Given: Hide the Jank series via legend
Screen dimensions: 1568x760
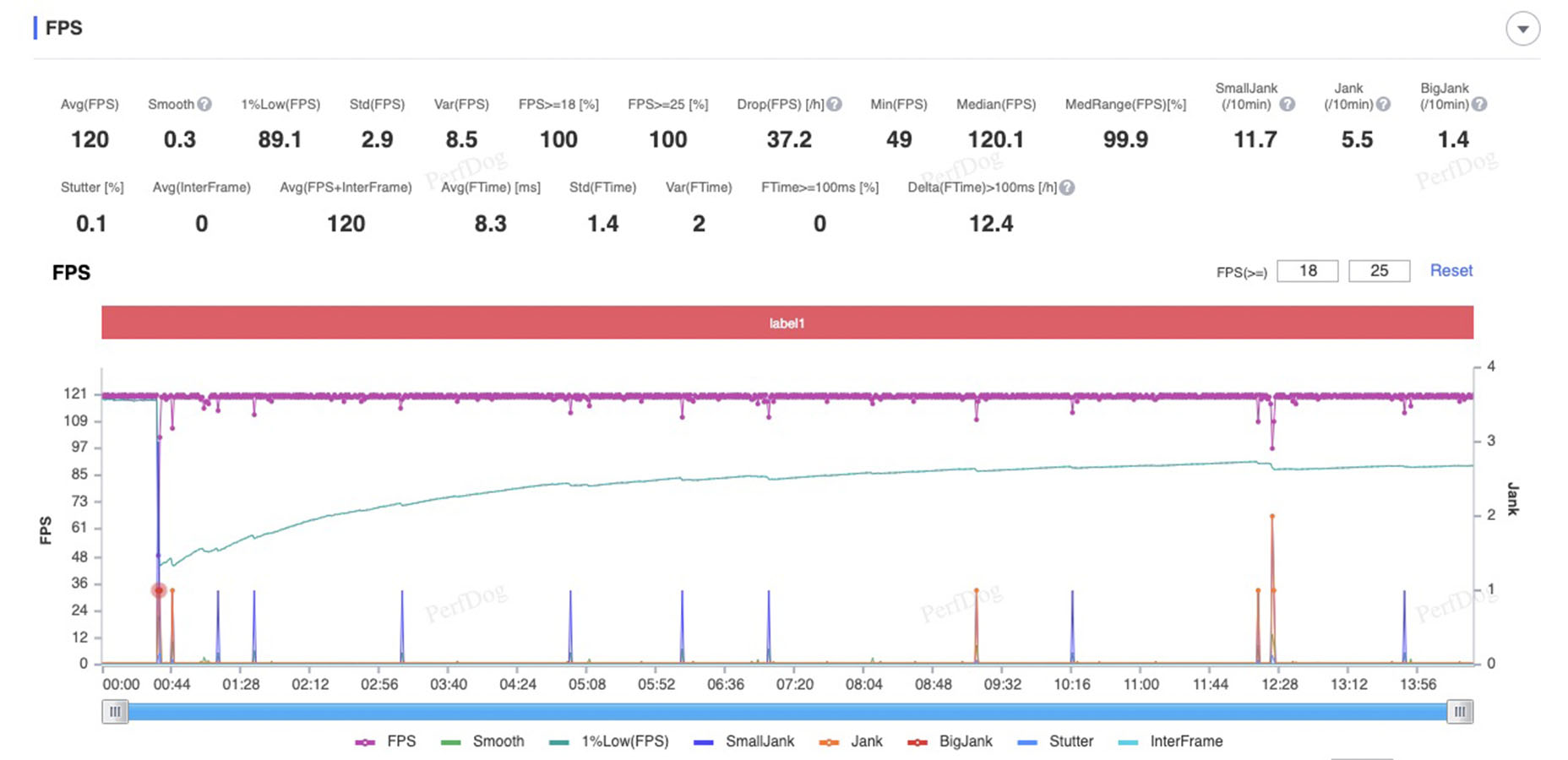Looking at the screenshot, I should click(x=851, y=741).
